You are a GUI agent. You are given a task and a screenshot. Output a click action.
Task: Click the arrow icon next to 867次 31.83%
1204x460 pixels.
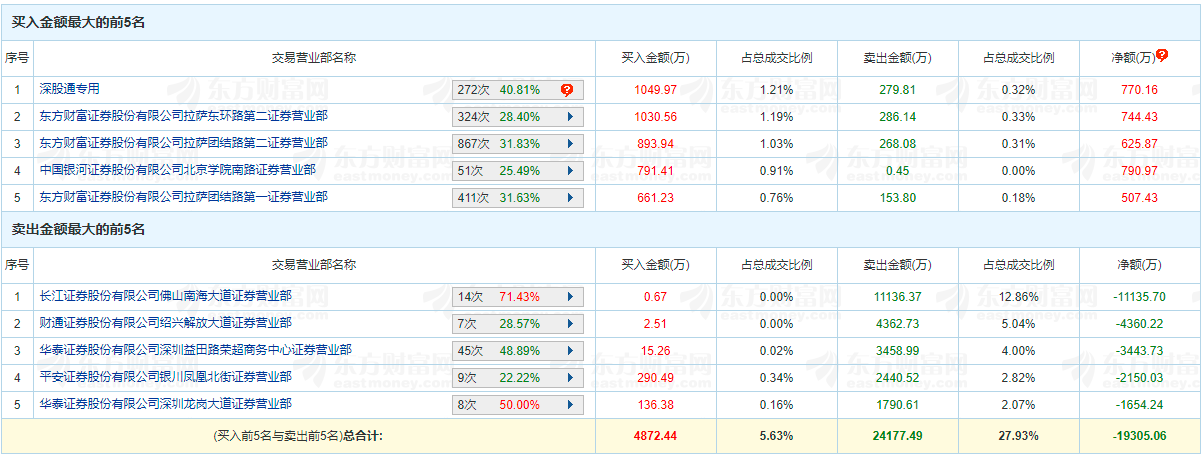click(x=569, y=144)
